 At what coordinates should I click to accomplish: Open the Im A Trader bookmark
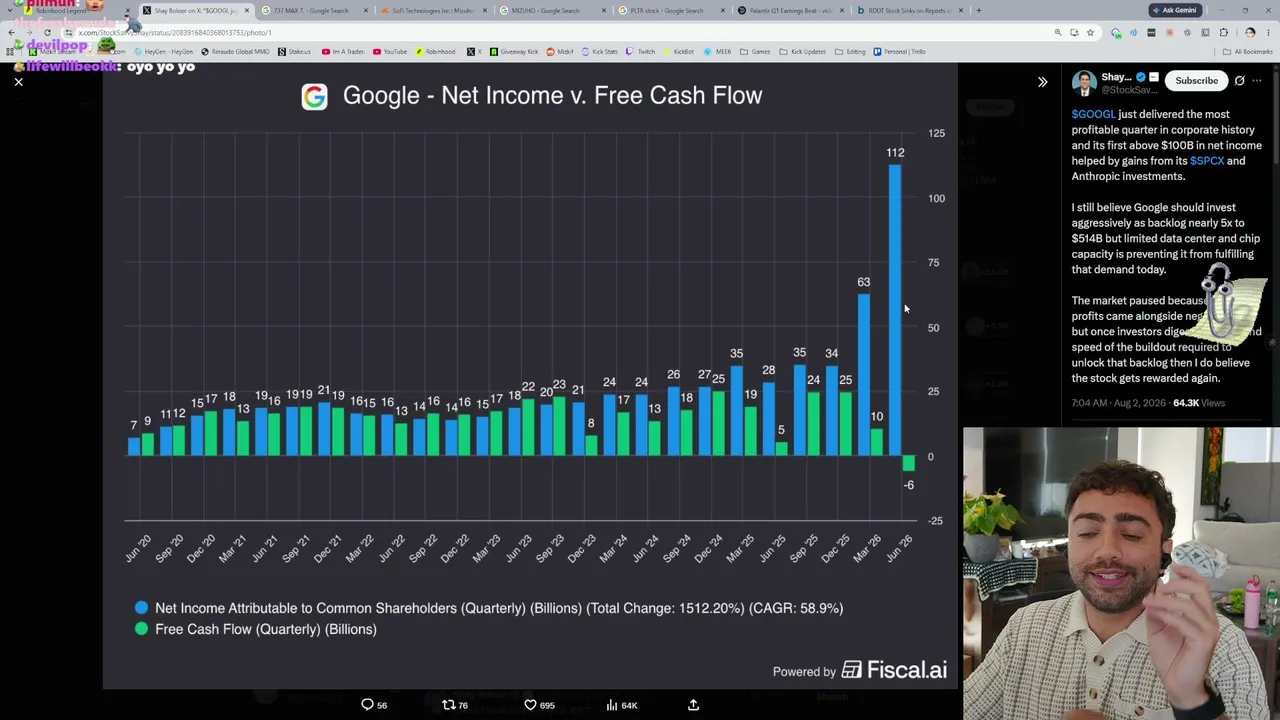click(x=343, y=52)
